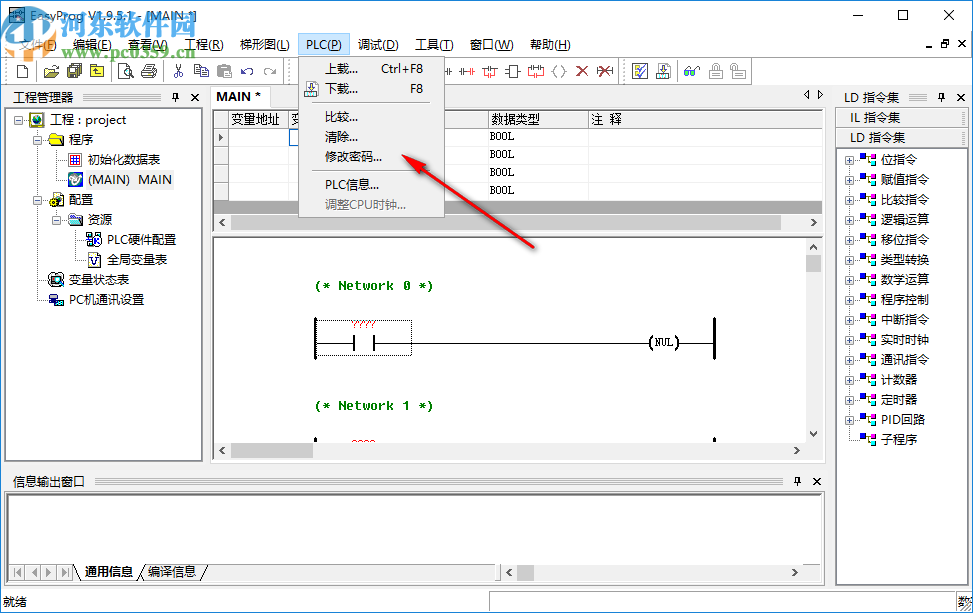
Task: Click the (NUL) coil in Network 0
Action: [x=664, y=342]
